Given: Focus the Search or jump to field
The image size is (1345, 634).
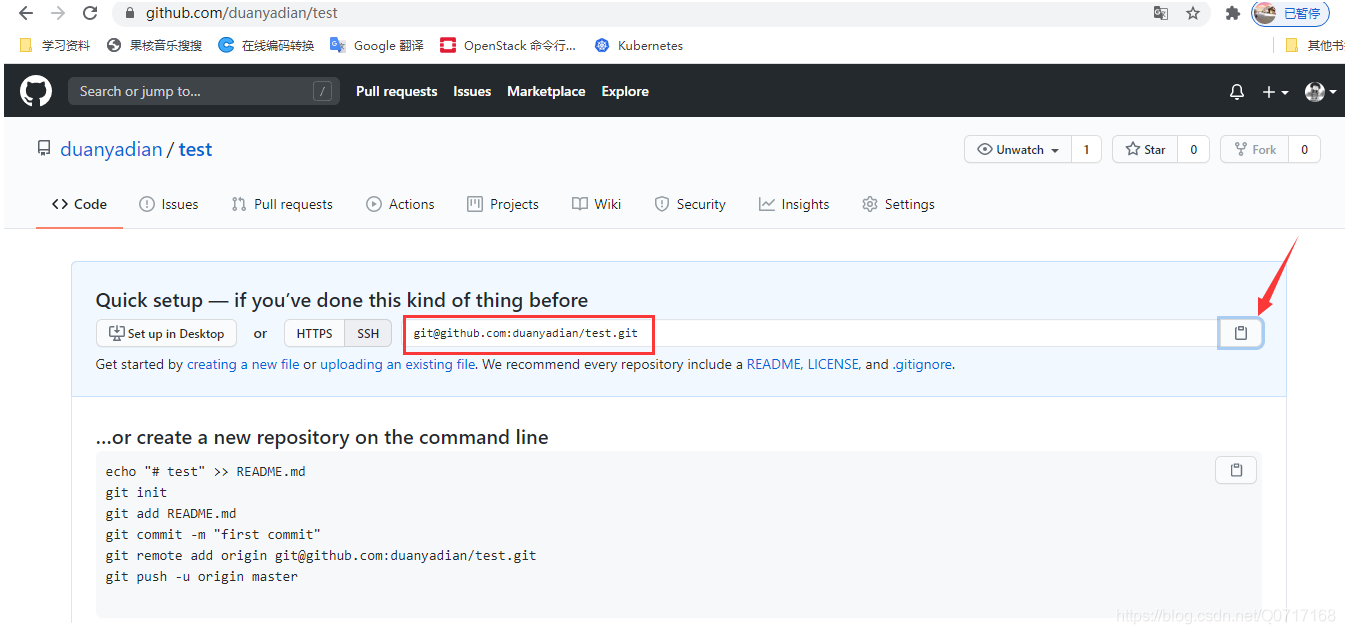Looking at the screenshot, I should click(204, 91).
